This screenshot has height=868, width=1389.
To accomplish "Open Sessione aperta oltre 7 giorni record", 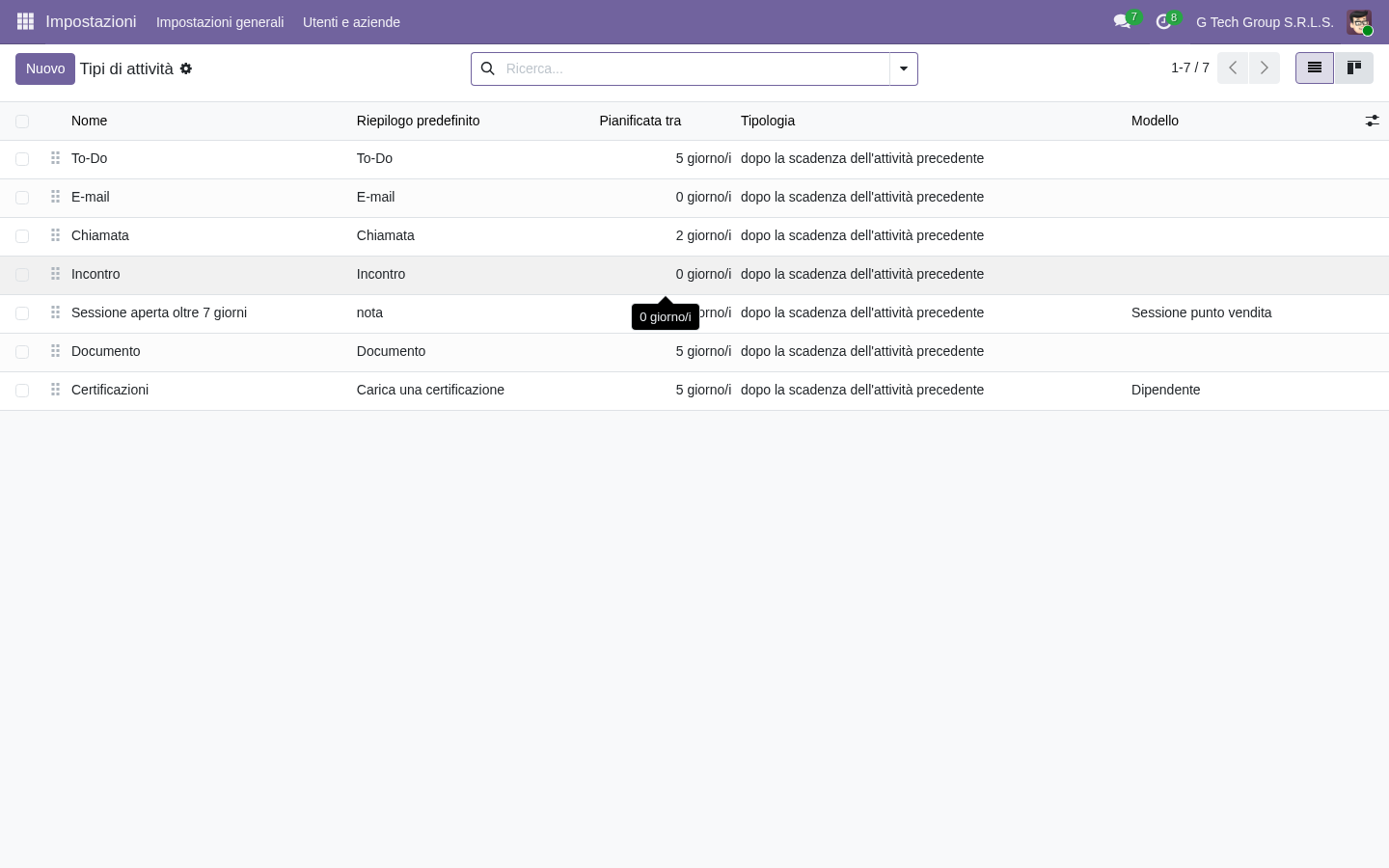I will pyautogui.click(x=159, y=312).
